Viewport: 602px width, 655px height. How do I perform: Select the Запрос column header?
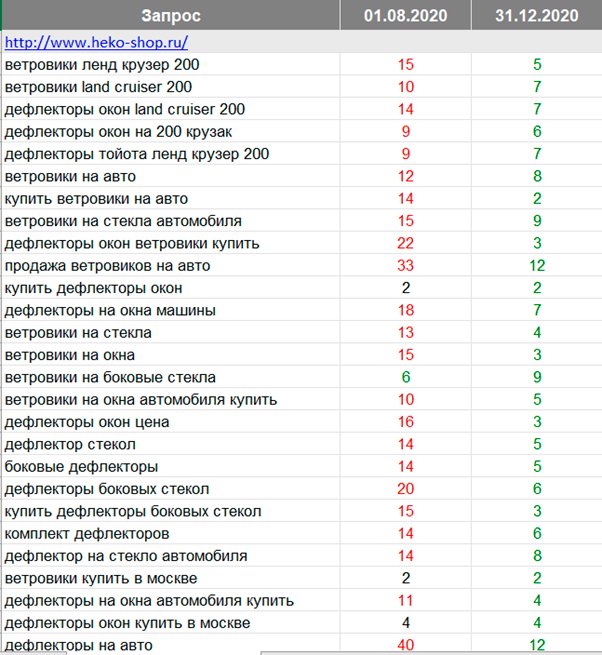tap(171, 15)
